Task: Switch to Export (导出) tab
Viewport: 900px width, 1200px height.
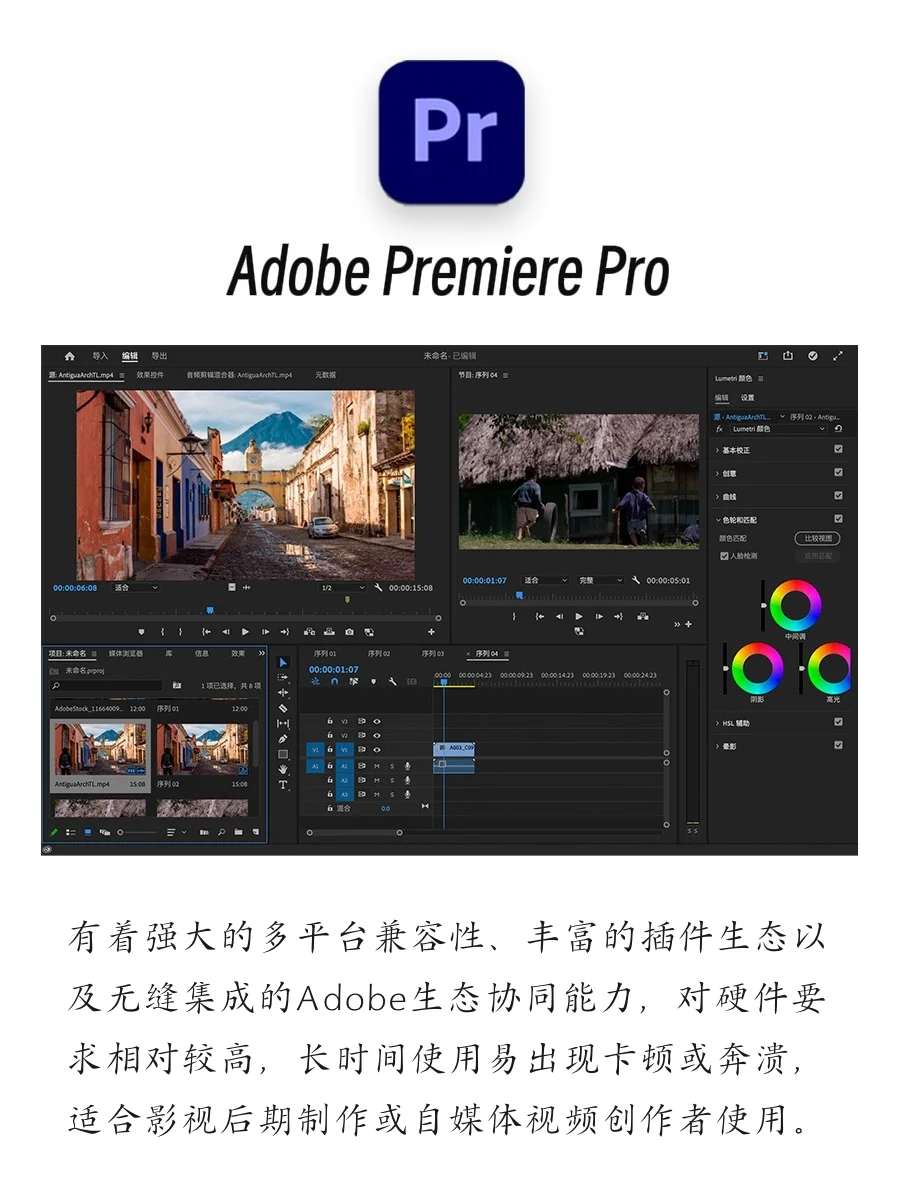Action: (159, 356)
